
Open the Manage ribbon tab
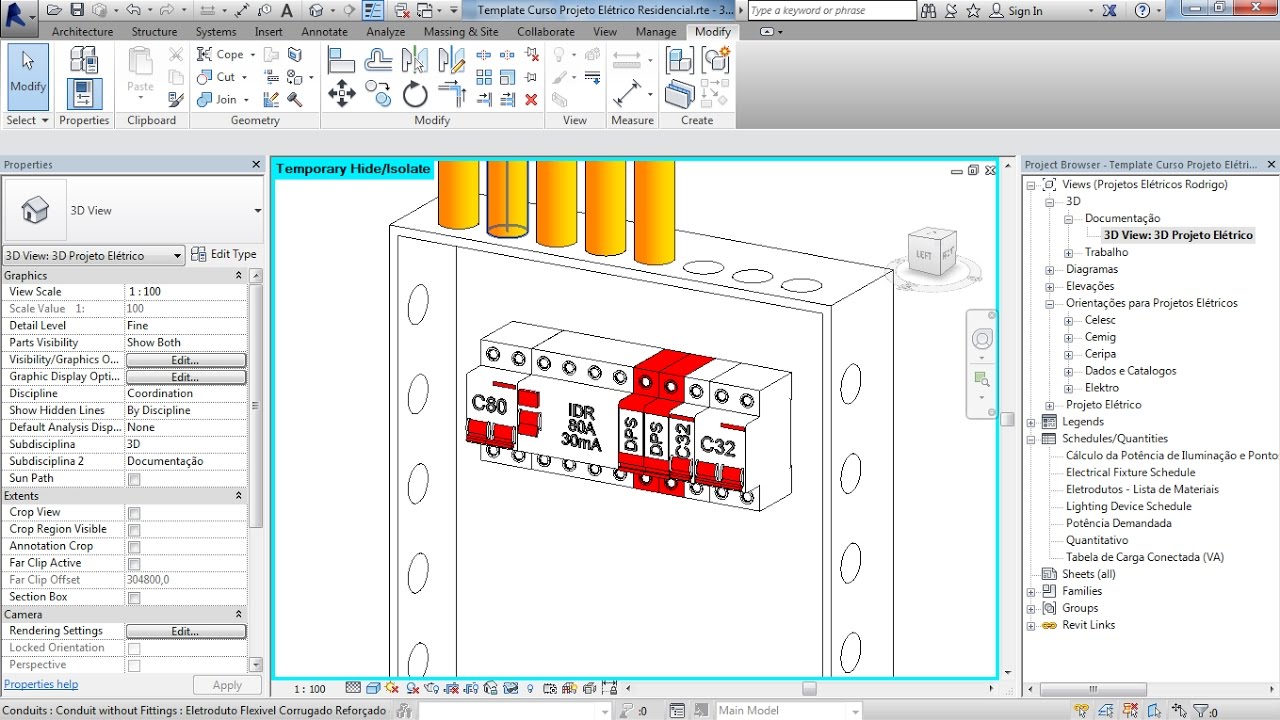[x=656, y=32]
